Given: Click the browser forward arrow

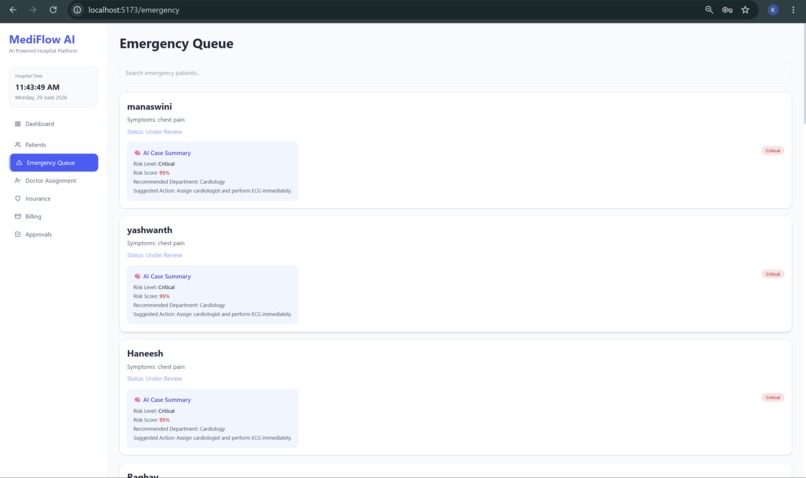Looking at the screenshot, I should [x=33, y=10].
